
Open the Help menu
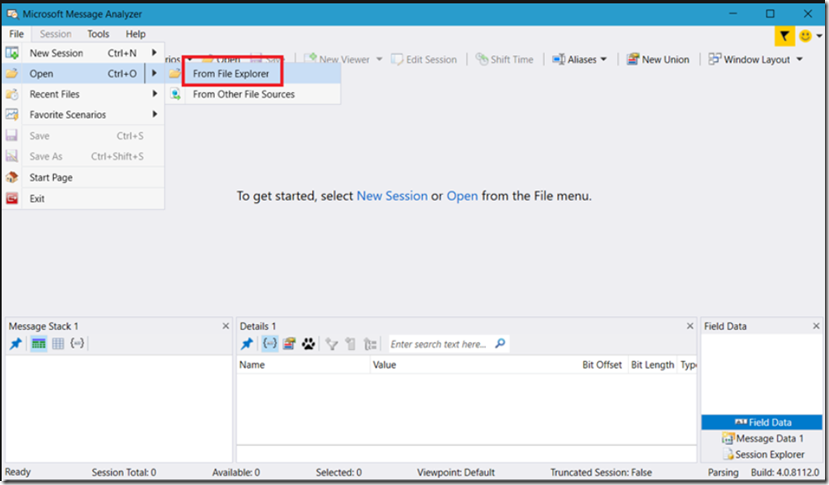[x=135, y=34]
